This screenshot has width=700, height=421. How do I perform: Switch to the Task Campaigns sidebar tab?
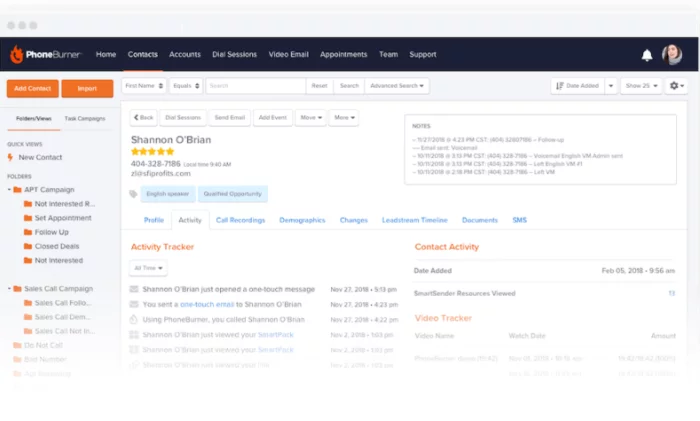point(85,119)
